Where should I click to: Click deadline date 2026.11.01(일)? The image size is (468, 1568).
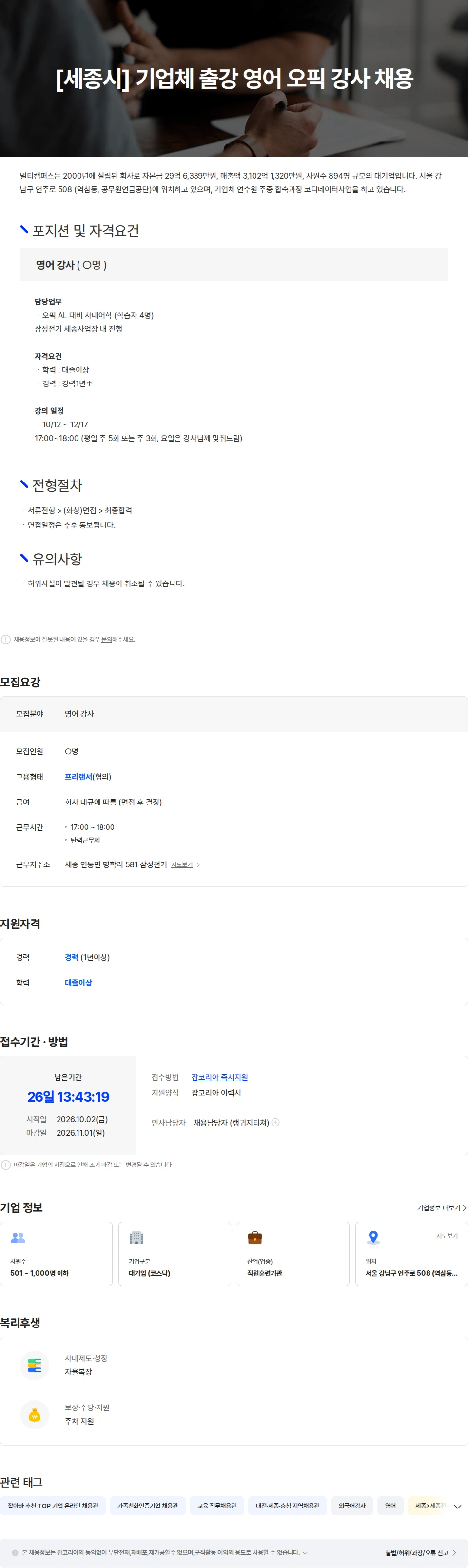pos(81,1133)
